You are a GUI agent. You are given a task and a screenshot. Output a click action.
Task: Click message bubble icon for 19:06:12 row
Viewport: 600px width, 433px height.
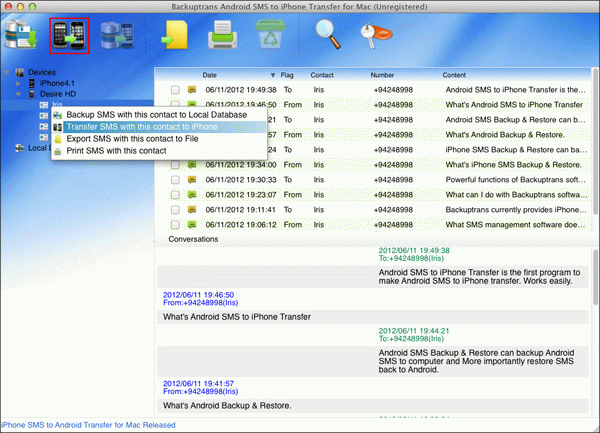[192, 225]
